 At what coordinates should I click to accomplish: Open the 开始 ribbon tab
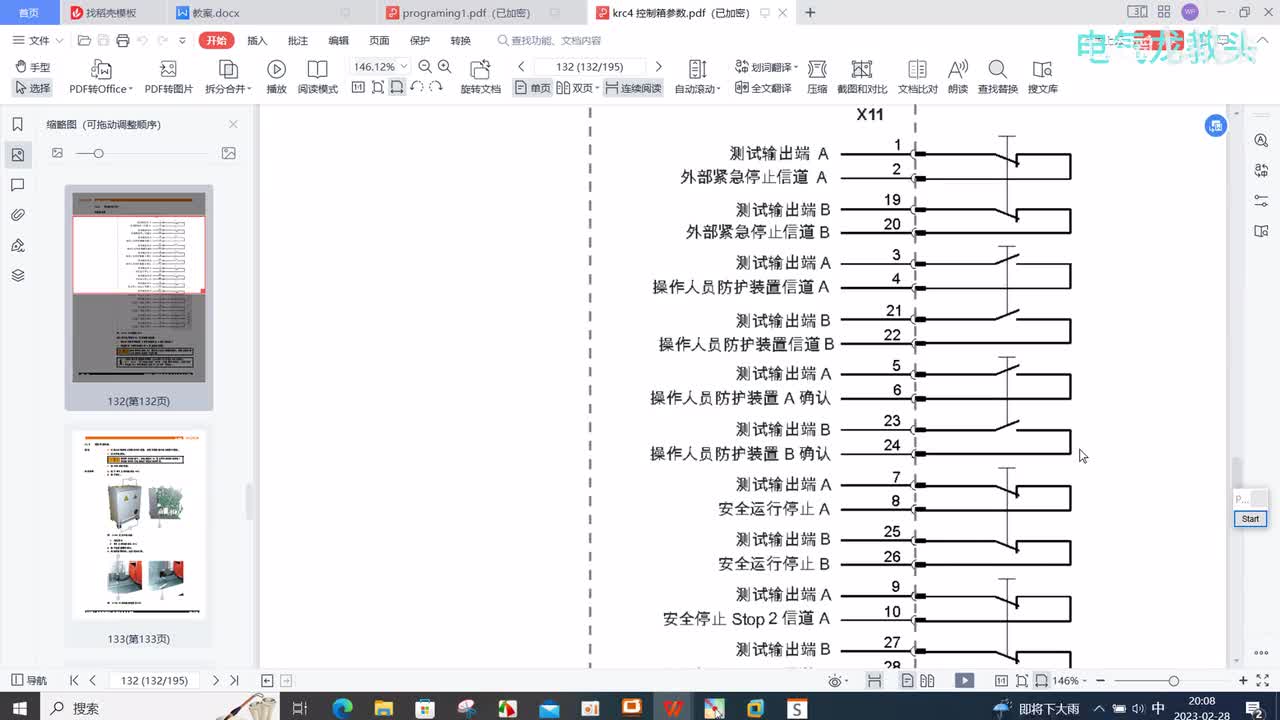215,40
